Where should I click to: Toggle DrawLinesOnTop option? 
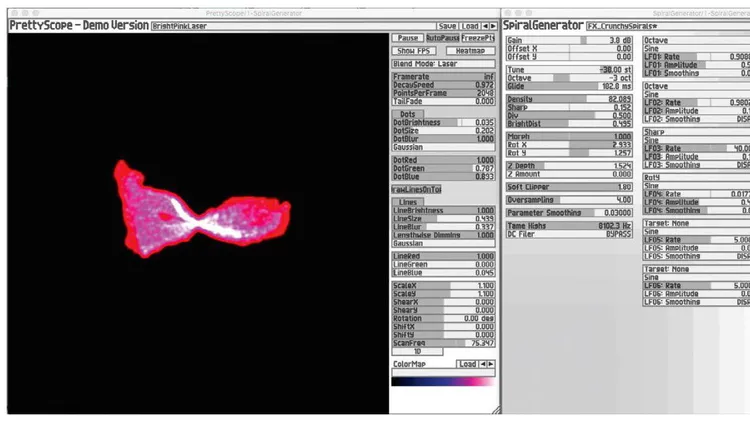click(x=417, y=189)
